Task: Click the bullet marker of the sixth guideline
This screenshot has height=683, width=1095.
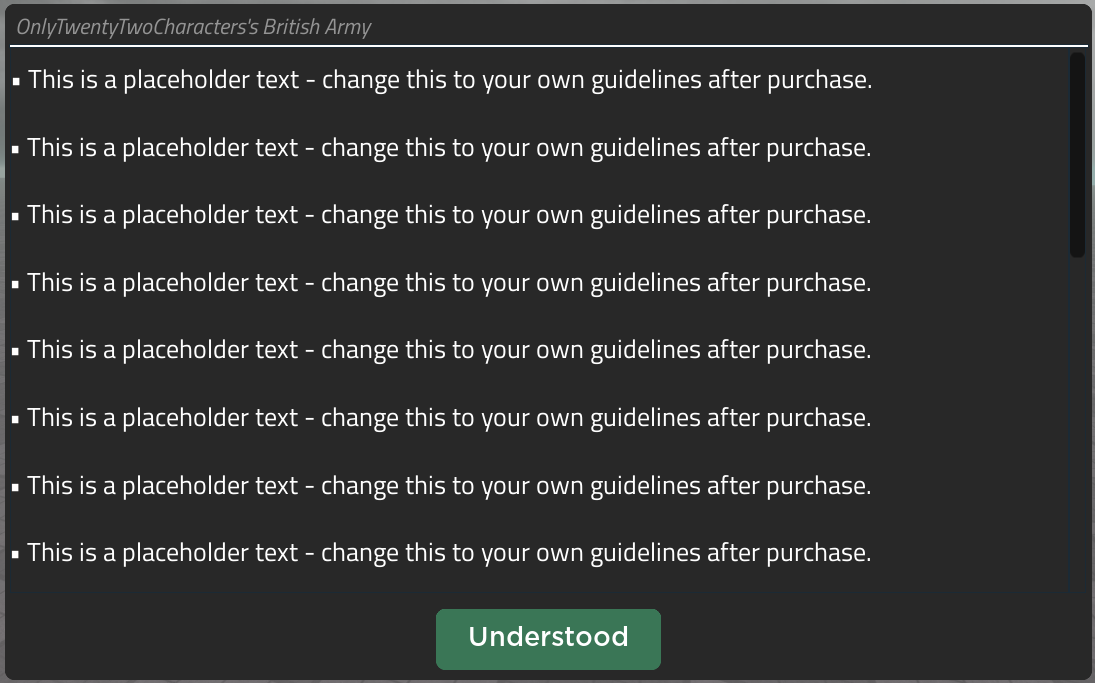Action: (16, 420)
